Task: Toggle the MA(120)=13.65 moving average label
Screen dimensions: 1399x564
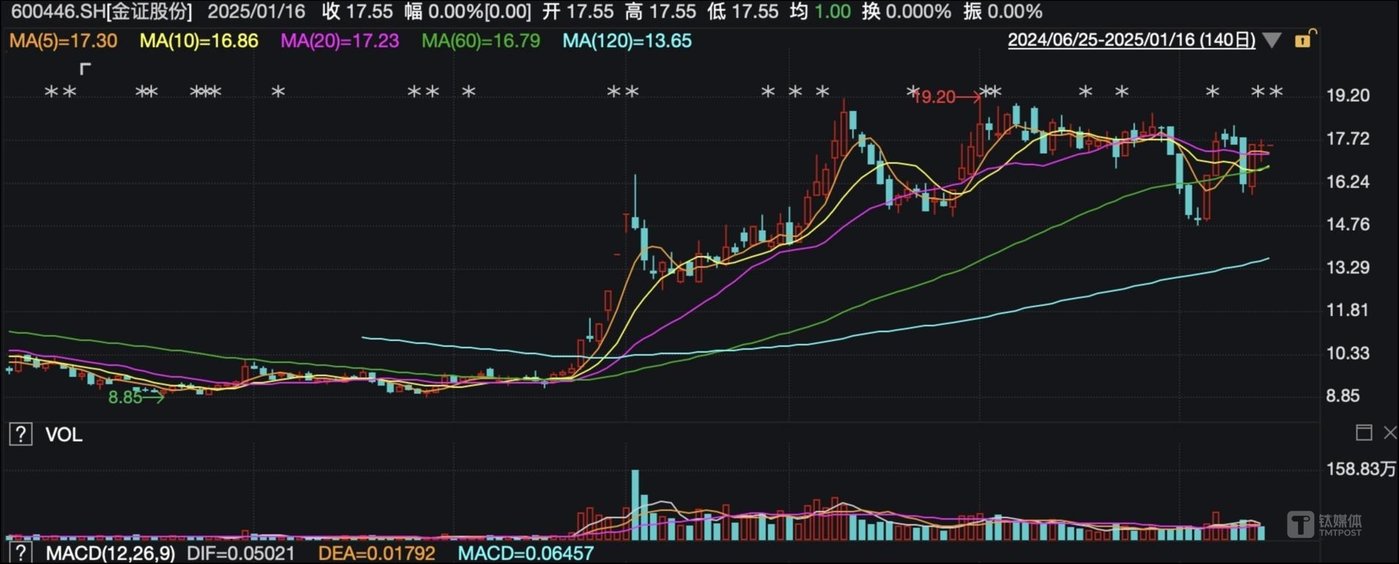Action: [x=627, y=41]
